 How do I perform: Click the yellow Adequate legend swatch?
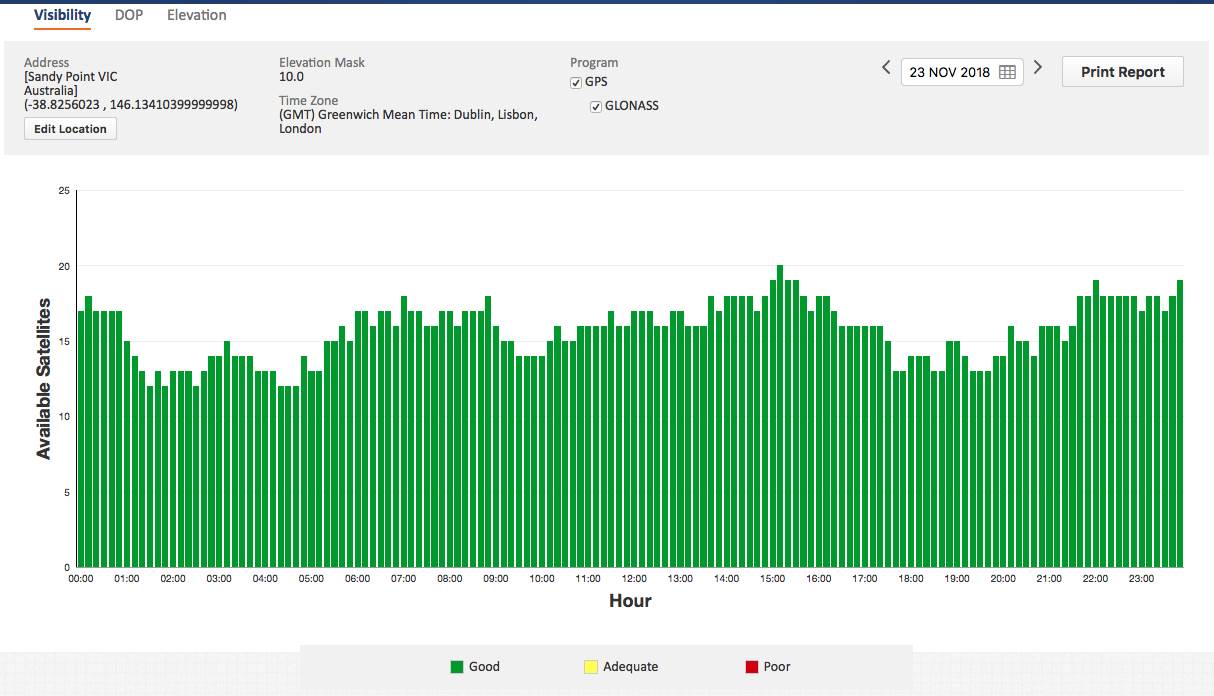pyautogui.click(x=589, y=667)
